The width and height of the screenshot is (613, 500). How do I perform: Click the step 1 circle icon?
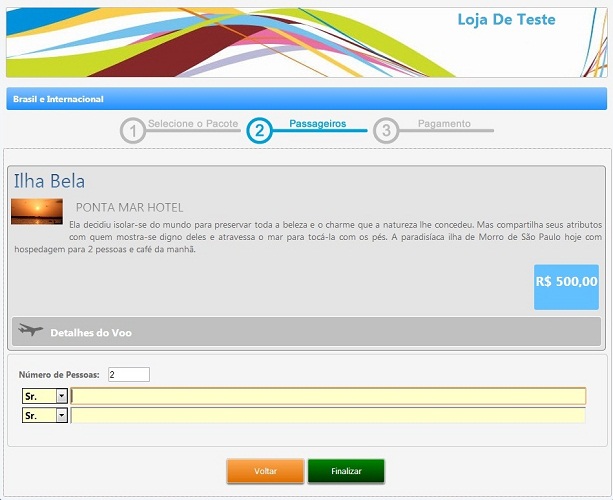[133, 131]
